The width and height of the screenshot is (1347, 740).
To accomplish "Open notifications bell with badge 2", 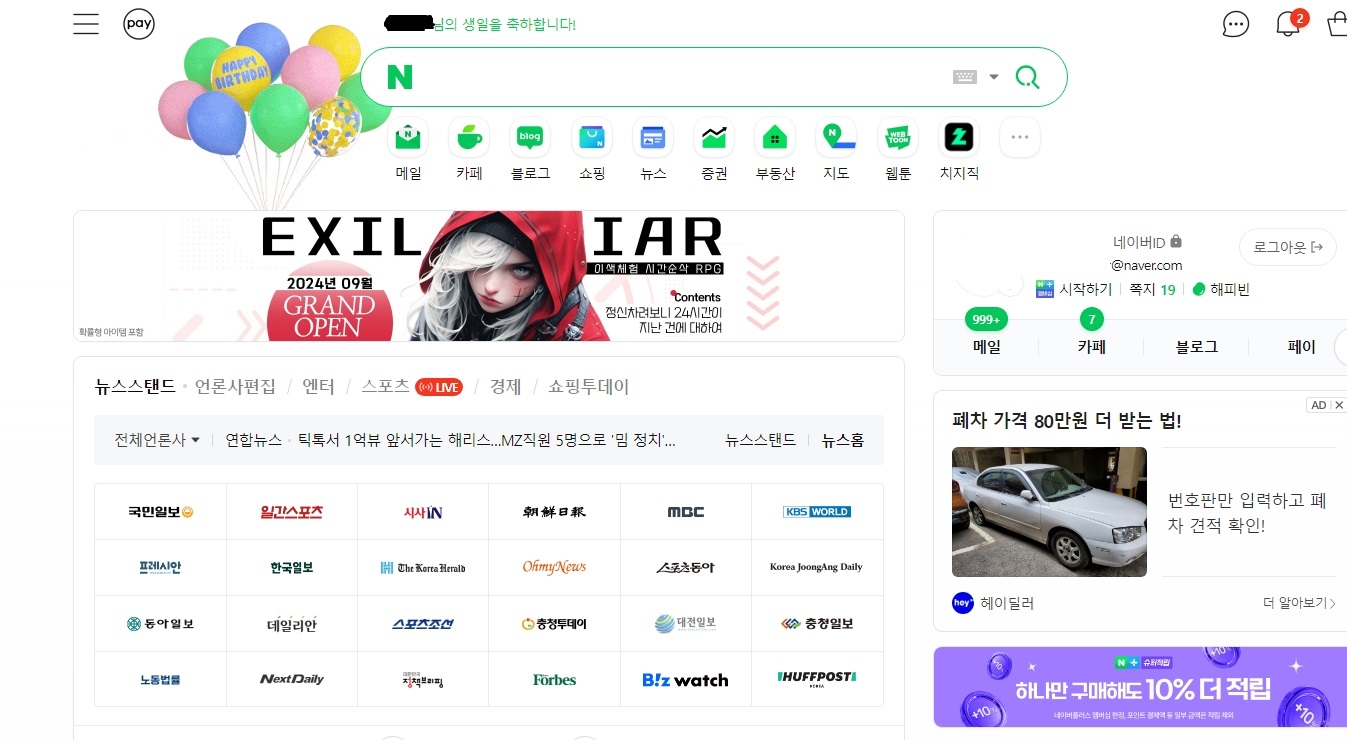I will (1290, 23).
